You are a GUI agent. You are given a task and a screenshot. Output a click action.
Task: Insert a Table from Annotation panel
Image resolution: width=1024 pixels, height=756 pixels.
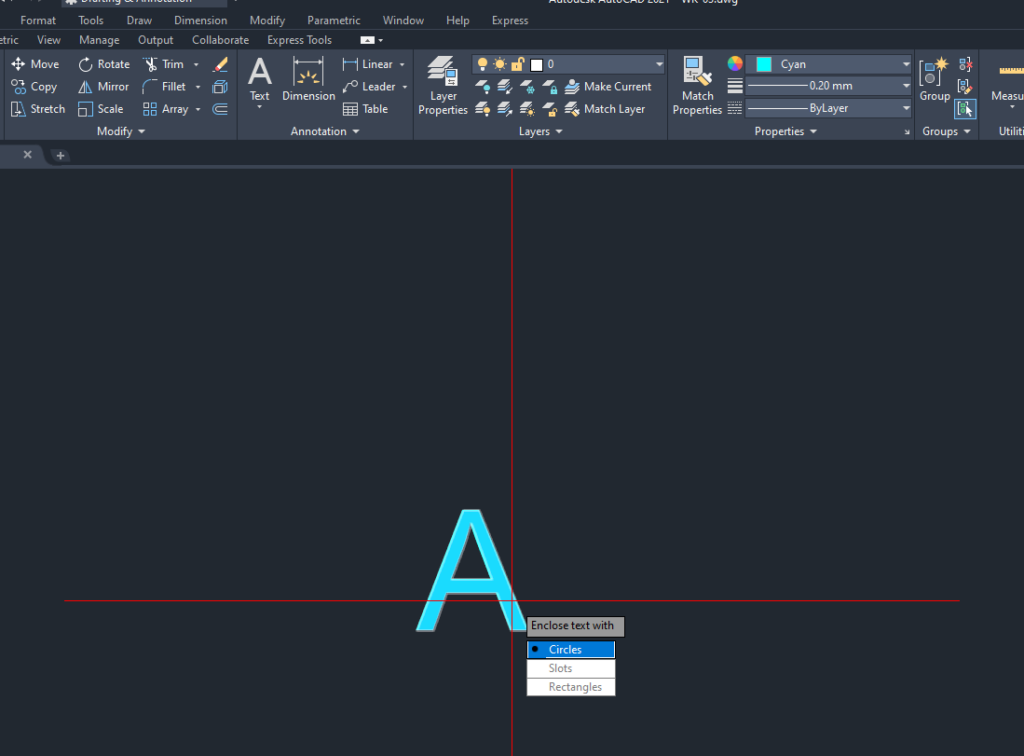365,109
